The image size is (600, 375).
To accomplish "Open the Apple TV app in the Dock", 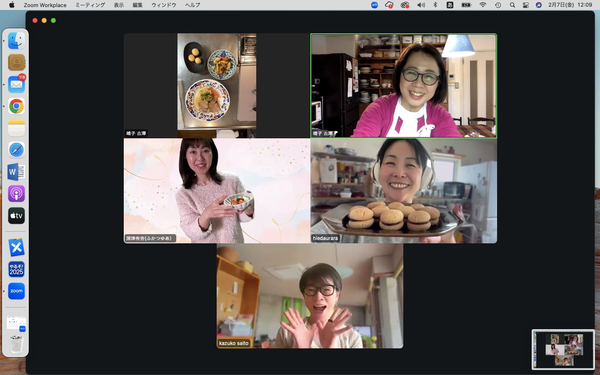I will pos(16,215).
